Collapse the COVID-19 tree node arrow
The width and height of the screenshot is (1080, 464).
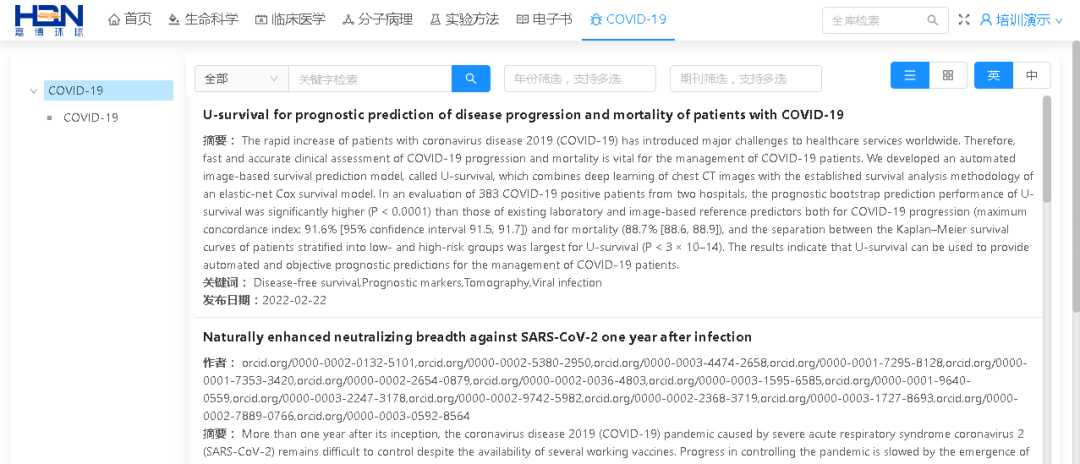[x=35, y=91]
